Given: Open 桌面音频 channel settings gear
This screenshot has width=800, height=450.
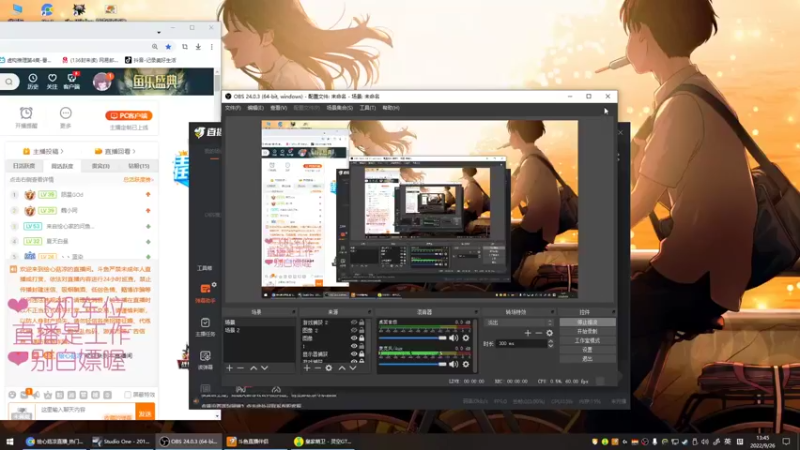Looking at the screenshot, I should click(465, 338).
